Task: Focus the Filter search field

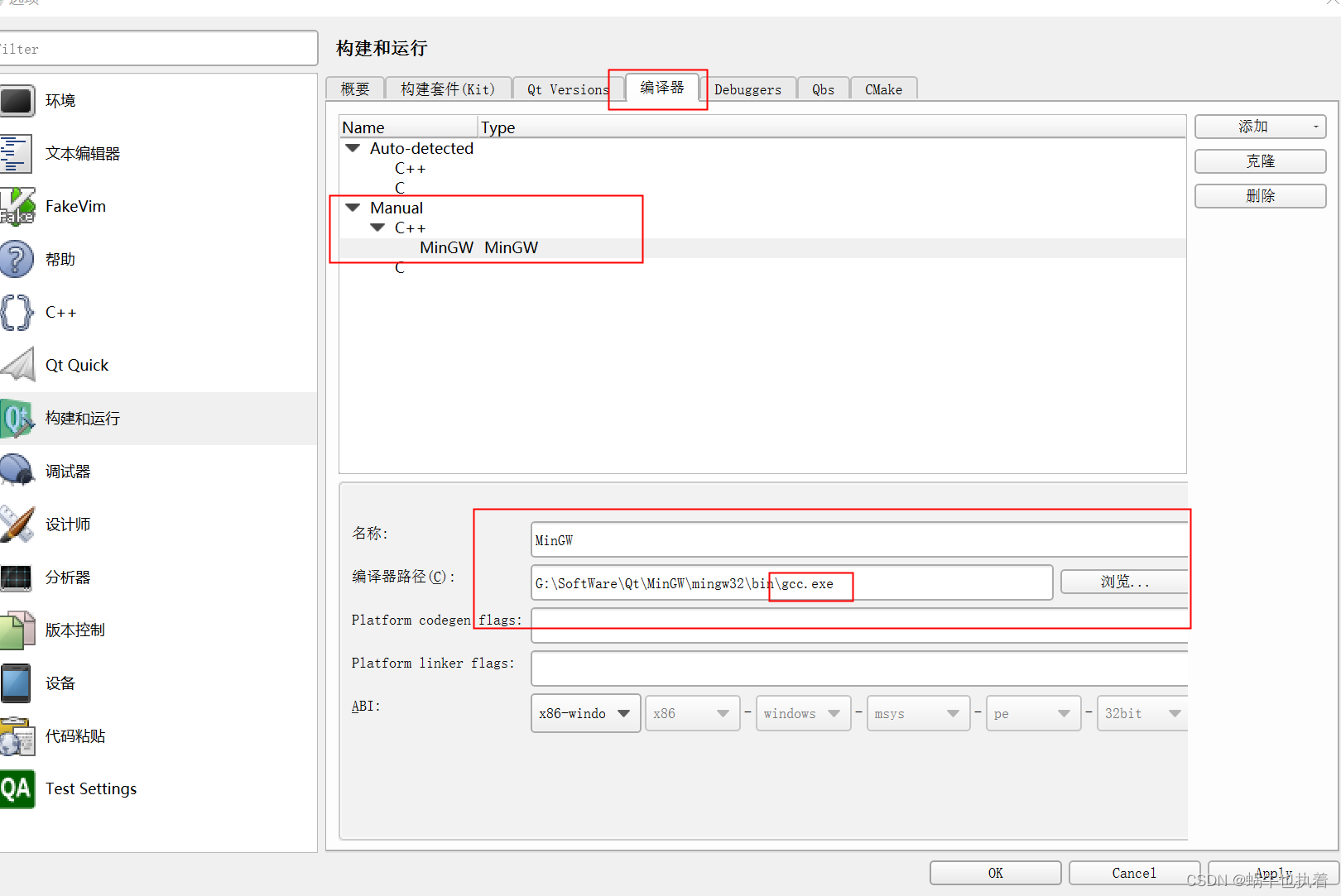Action: click(x=157, y=49)
